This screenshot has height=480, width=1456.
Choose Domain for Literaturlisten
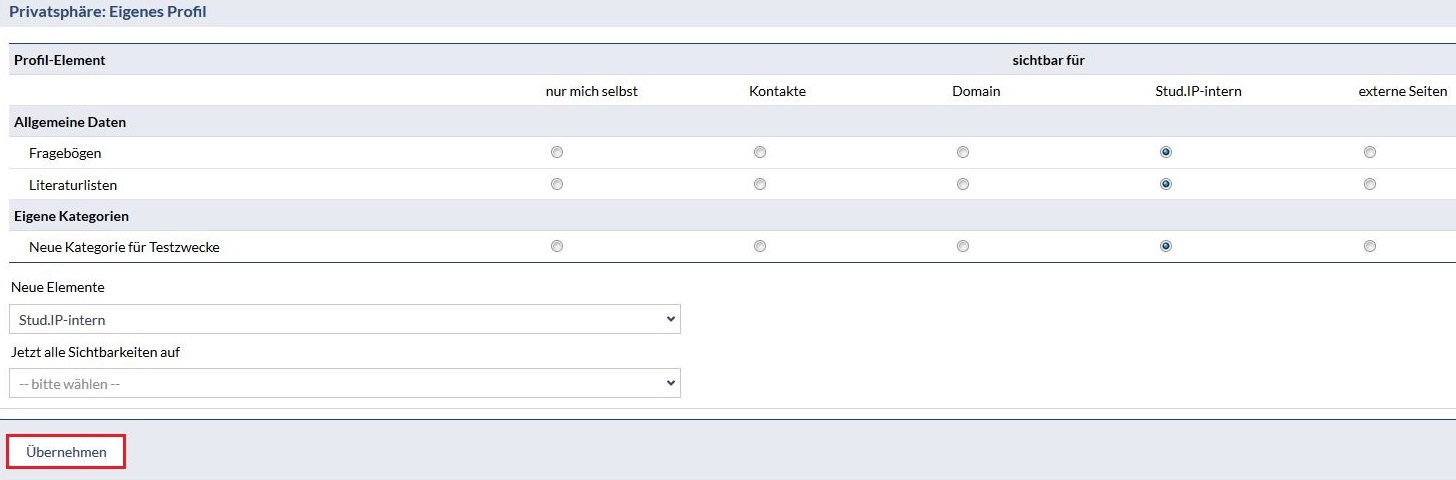[963, 184]
